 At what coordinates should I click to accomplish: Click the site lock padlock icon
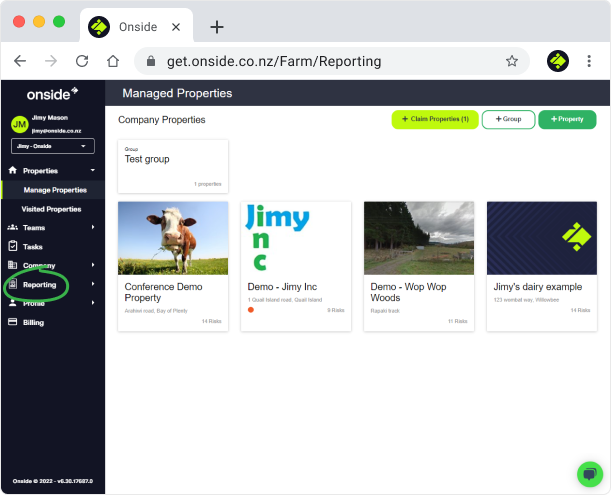click(151, 61)
